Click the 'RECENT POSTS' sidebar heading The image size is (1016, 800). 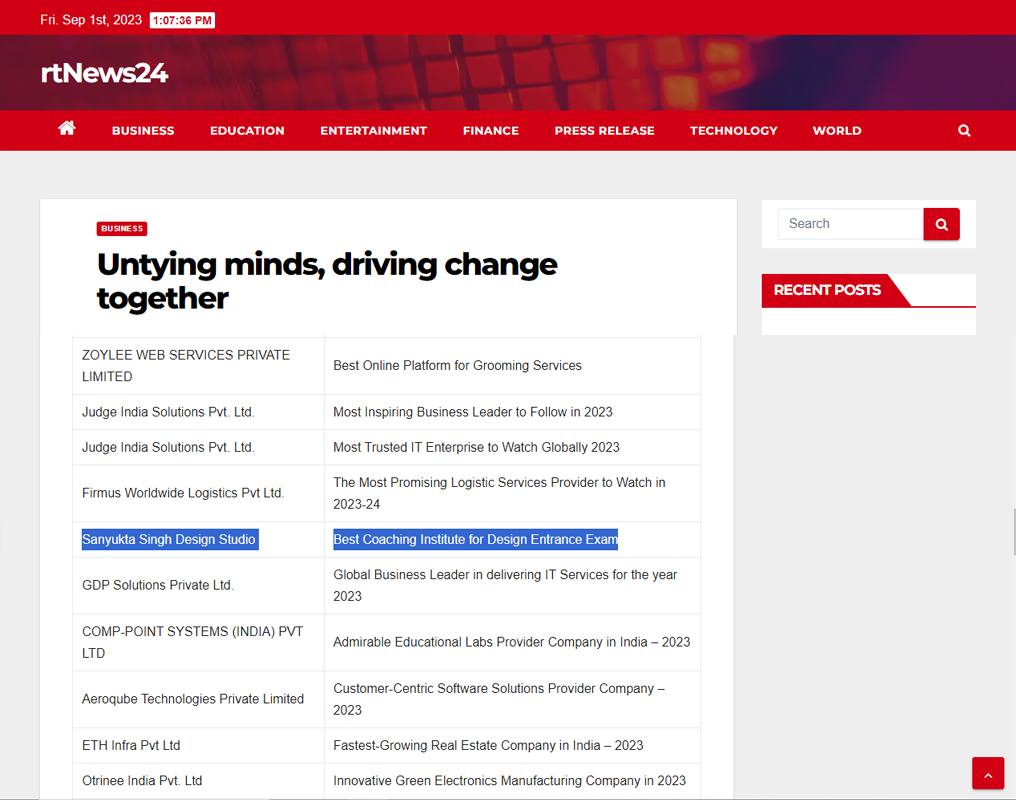pos(827,290)
